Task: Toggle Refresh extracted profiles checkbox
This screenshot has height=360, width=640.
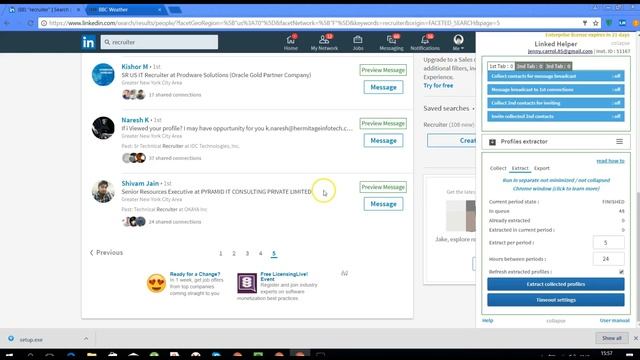Action: click(x=621, y=272)
